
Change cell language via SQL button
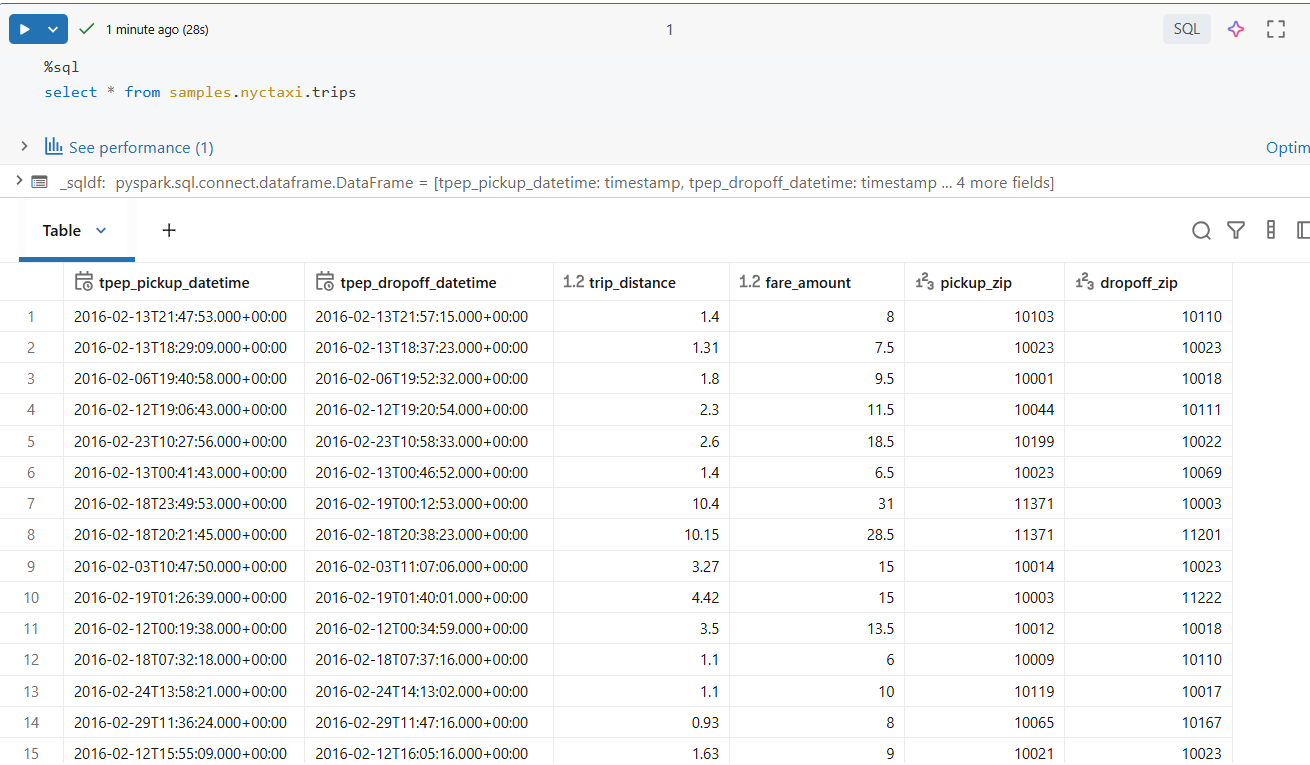tap(1186, 29)
